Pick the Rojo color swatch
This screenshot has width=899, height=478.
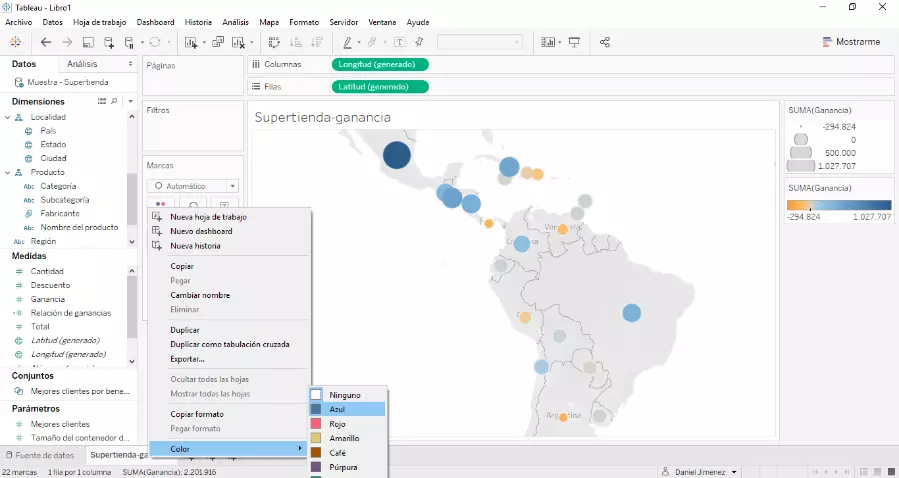(337, 424)
